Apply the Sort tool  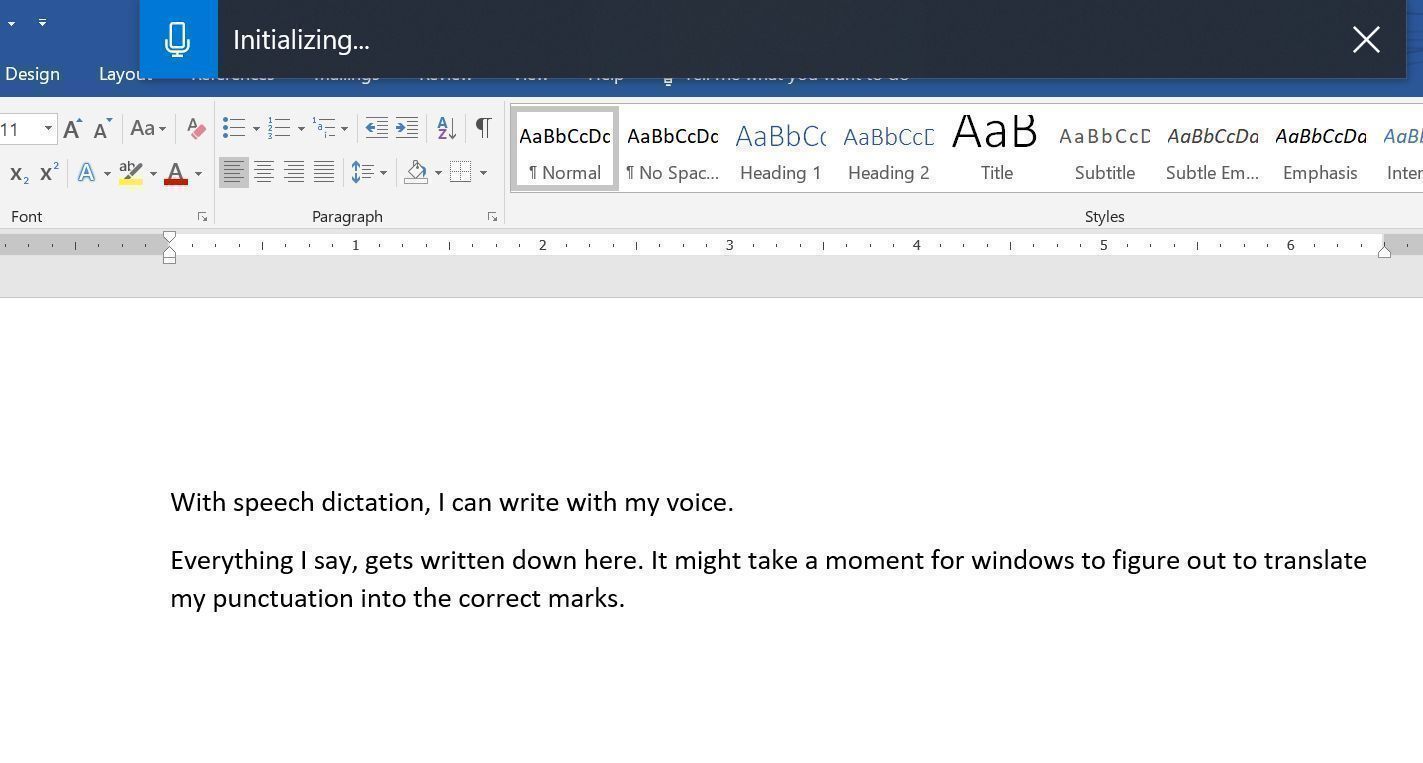tap(446, 128)
